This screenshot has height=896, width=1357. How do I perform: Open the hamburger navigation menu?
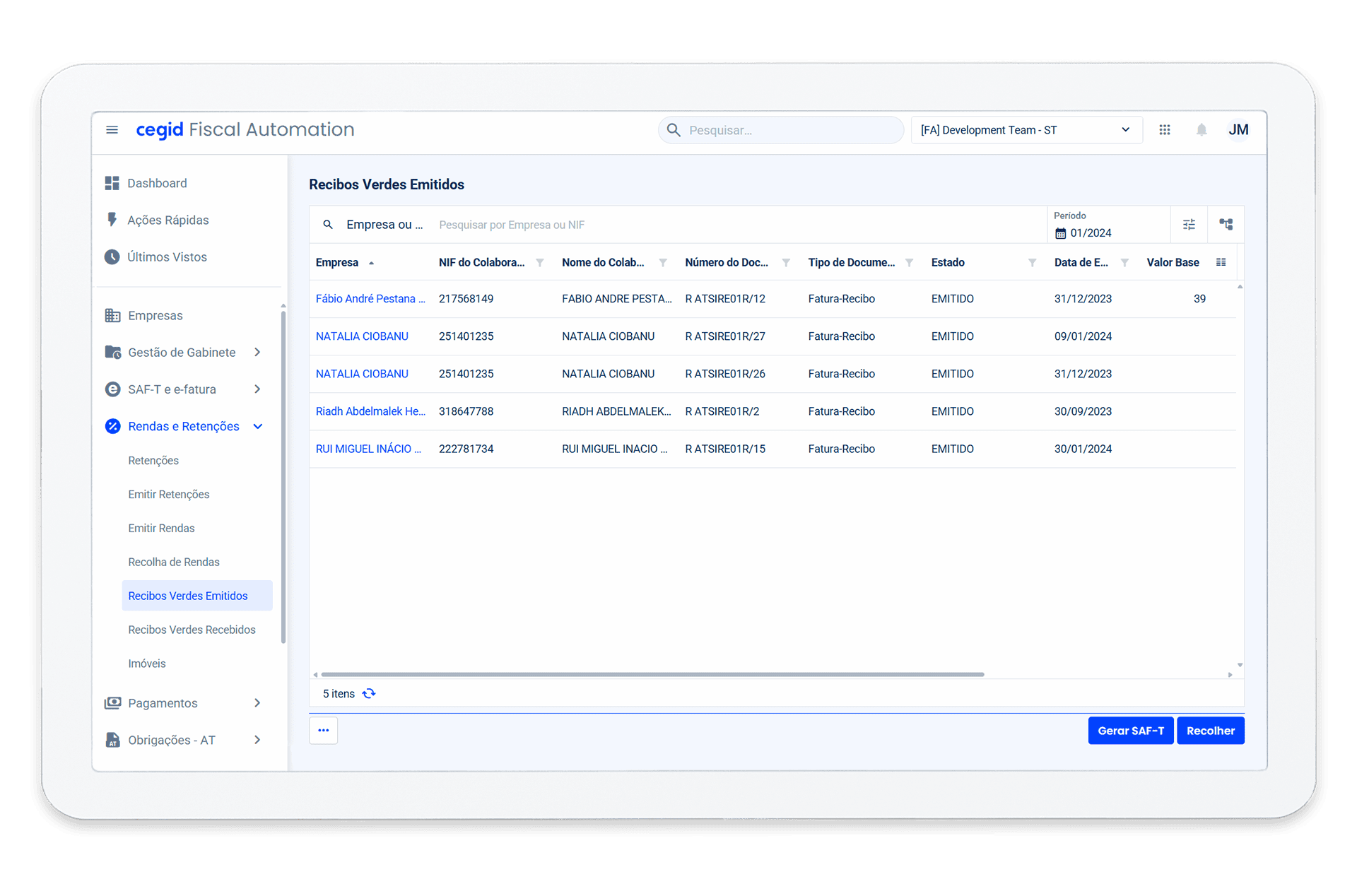[112, 130]
